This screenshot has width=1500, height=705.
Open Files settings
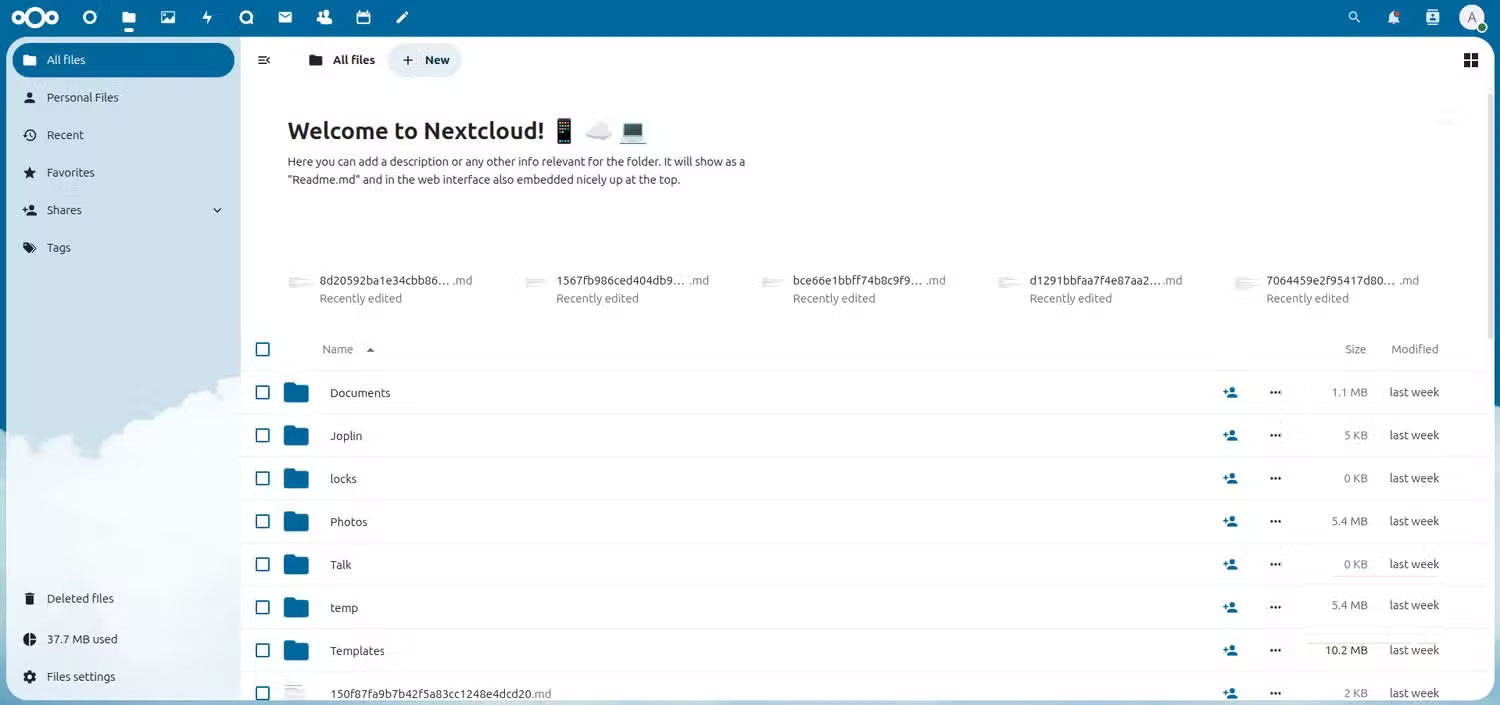(81, 676)
